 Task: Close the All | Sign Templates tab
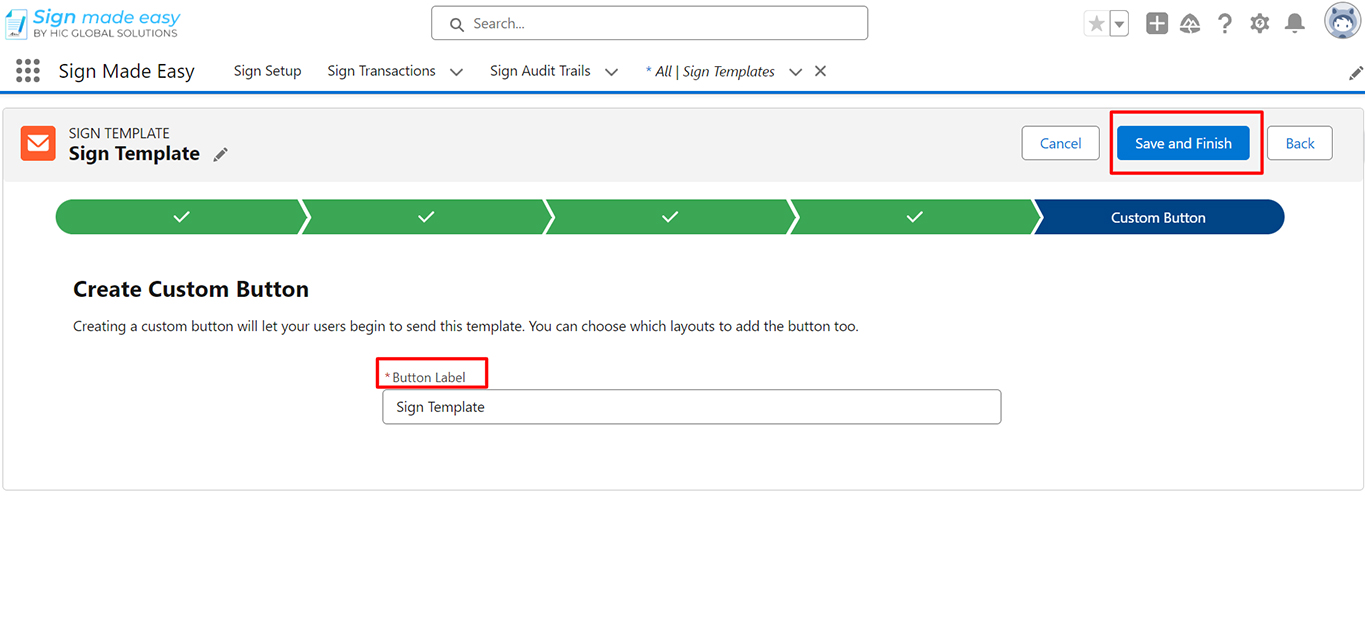820,71
